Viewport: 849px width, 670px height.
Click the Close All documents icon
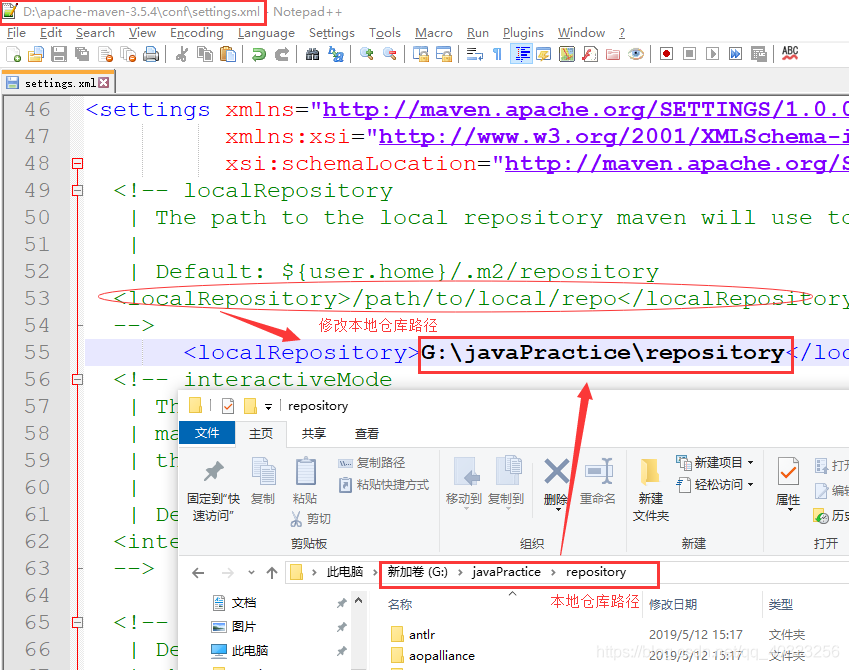coord(128,54)
